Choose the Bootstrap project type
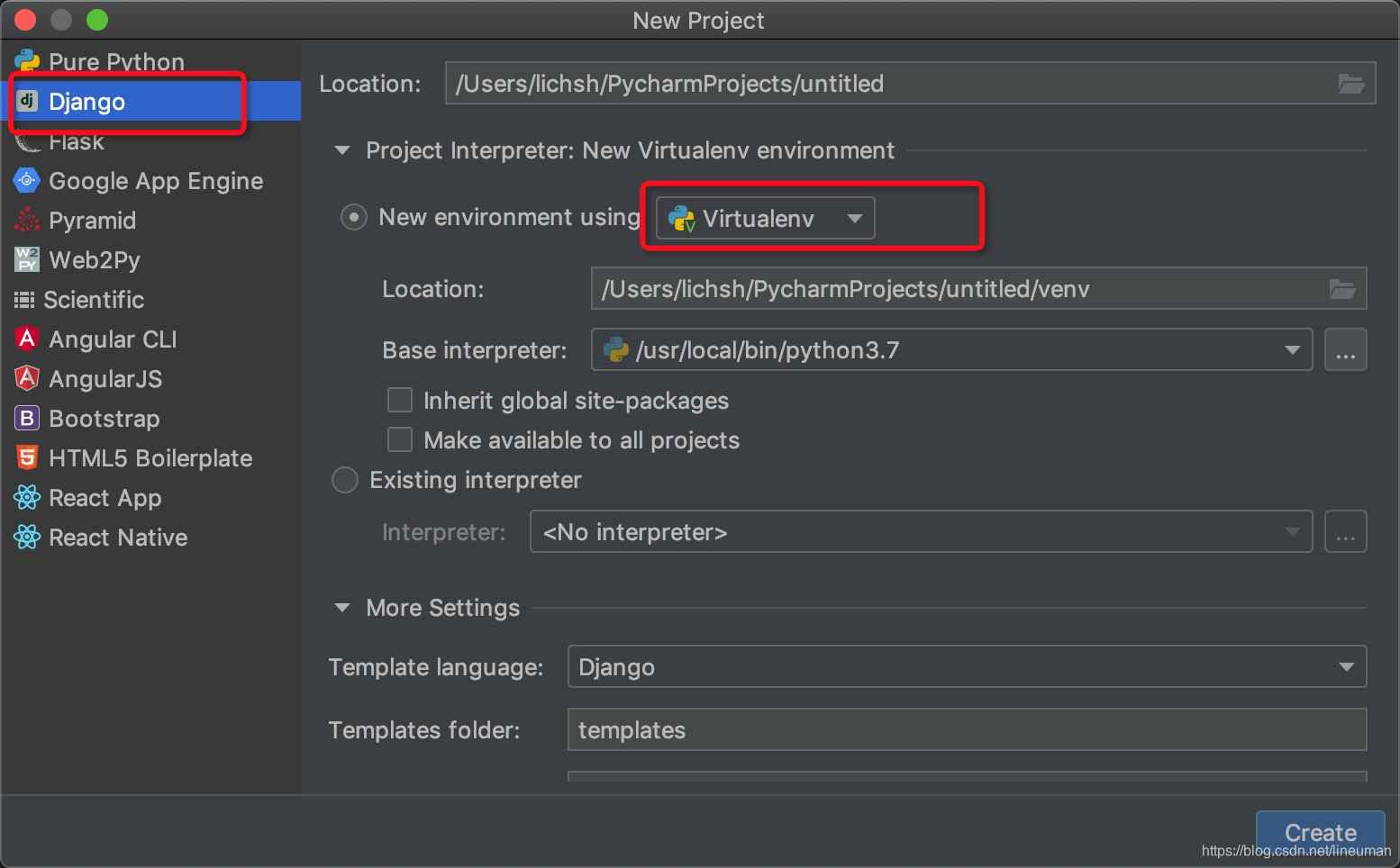1400x868 pixels. point(150,419)
